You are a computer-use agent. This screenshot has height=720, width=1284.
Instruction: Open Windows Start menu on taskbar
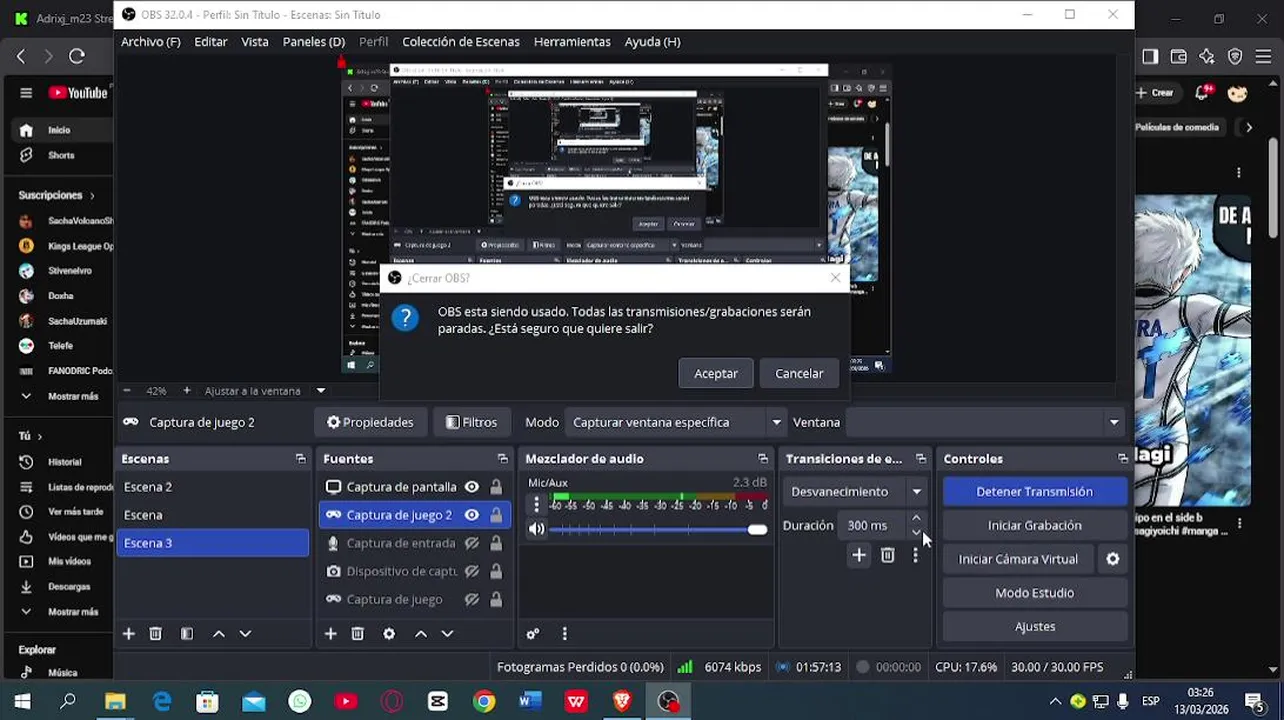[22, 701]
